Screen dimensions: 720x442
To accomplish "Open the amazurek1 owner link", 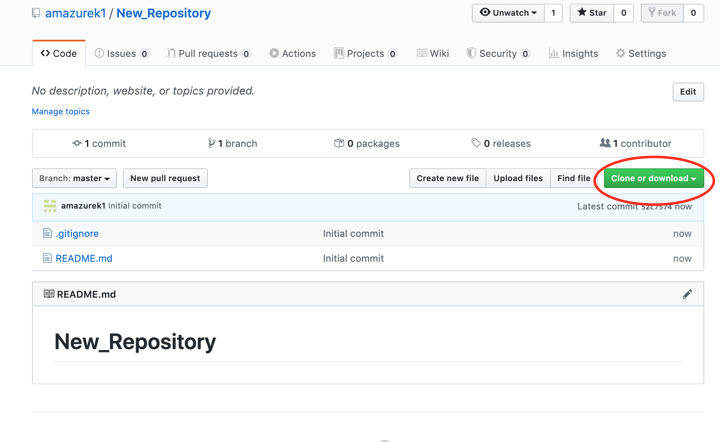I will click(75, 13).
